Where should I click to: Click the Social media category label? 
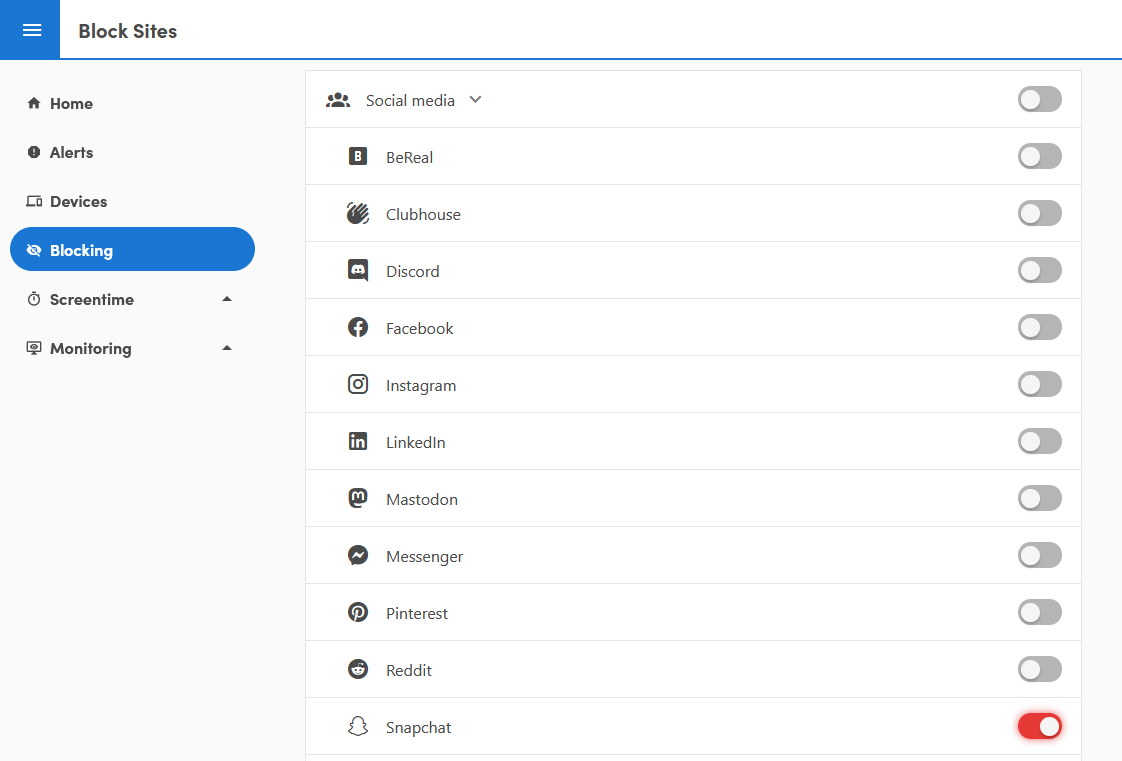pyautogui.click(x=410, y=101)
